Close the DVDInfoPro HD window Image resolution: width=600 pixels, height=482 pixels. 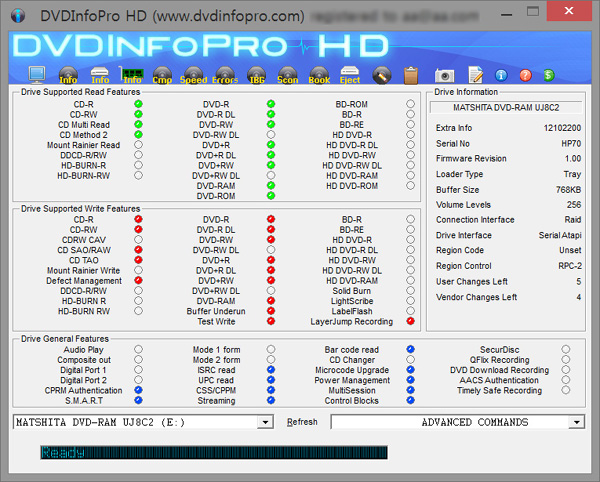click(569, 11)
